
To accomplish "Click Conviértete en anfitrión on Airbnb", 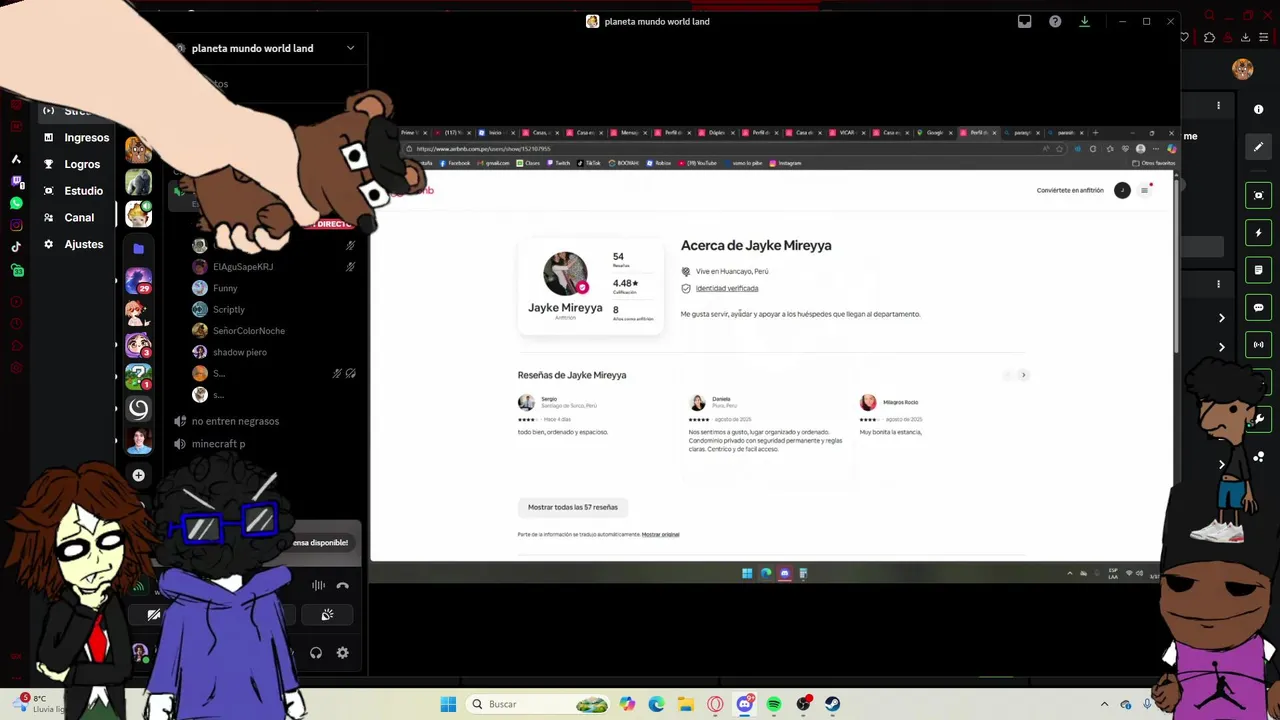I will tap(1070, 190).
